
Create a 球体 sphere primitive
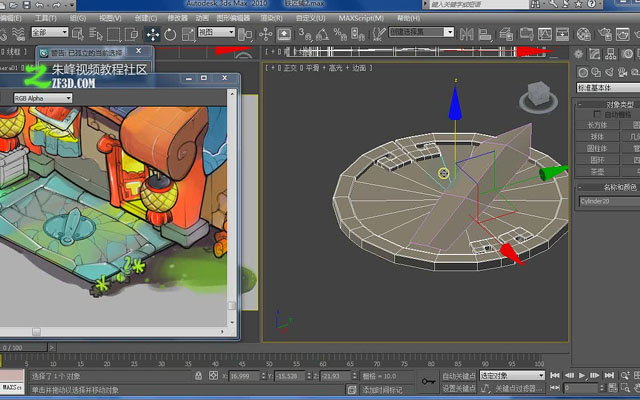pyautogui.click(x=597, y=136)
